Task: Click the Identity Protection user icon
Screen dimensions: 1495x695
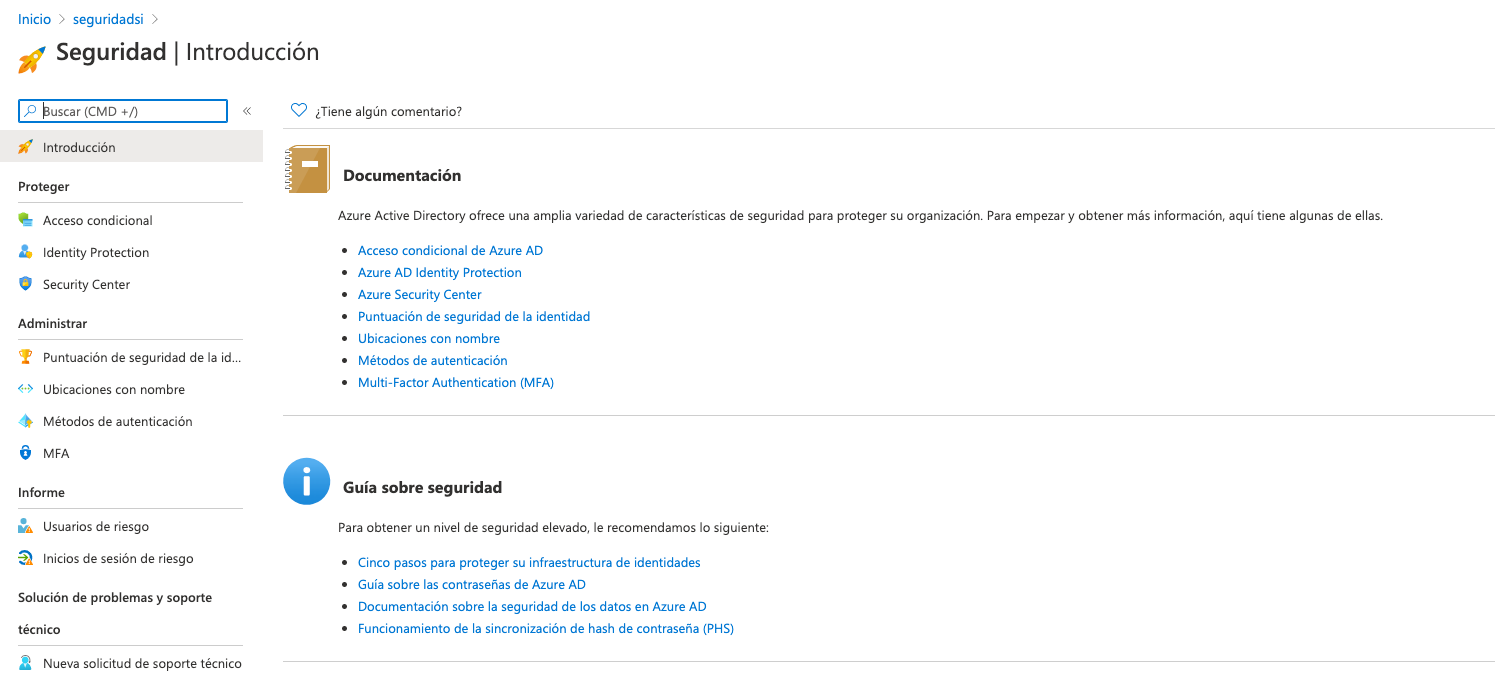Action: [x=26, y=252]
